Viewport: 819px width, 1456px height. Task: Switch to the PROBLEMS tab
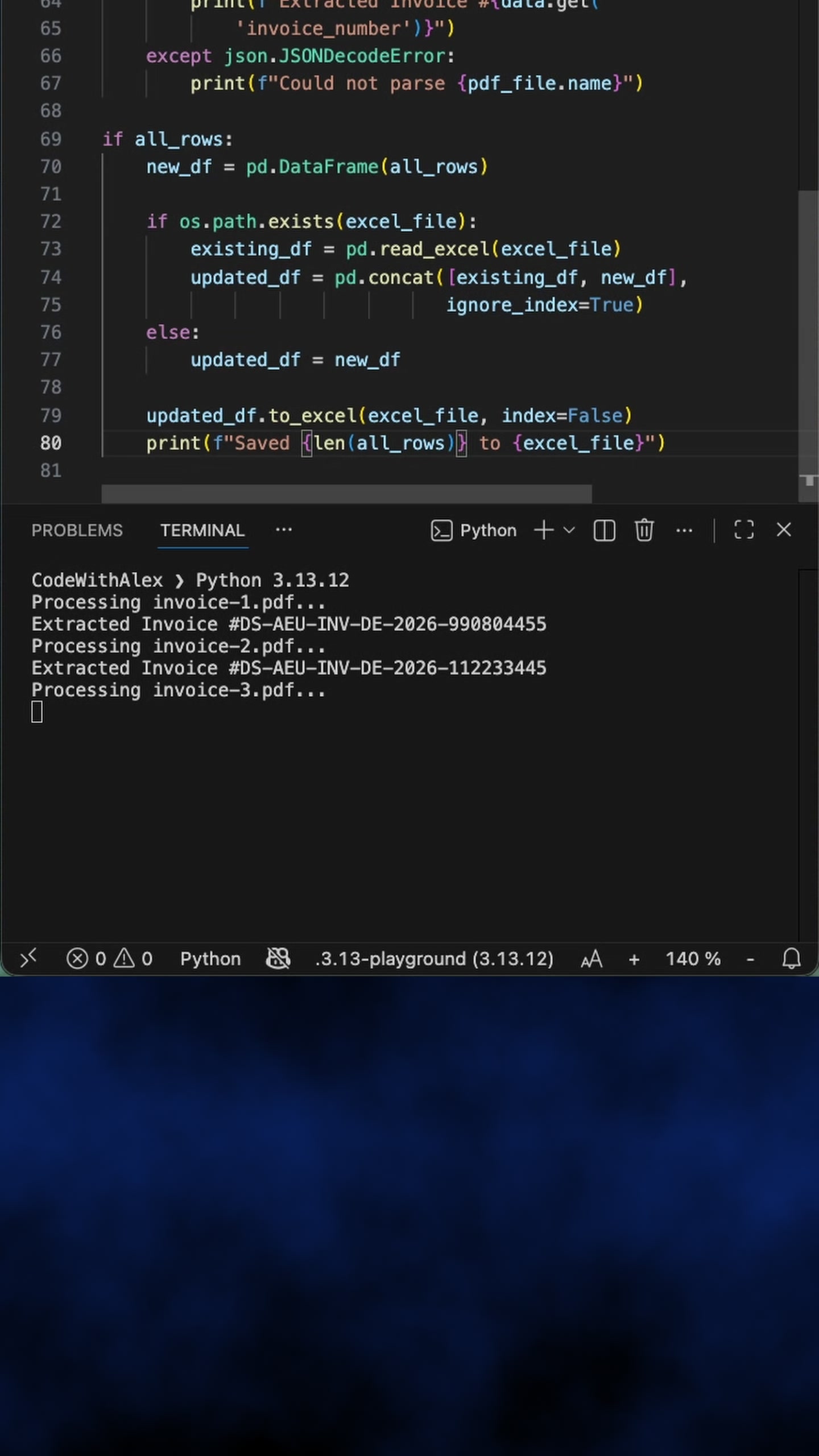(77, 530)
